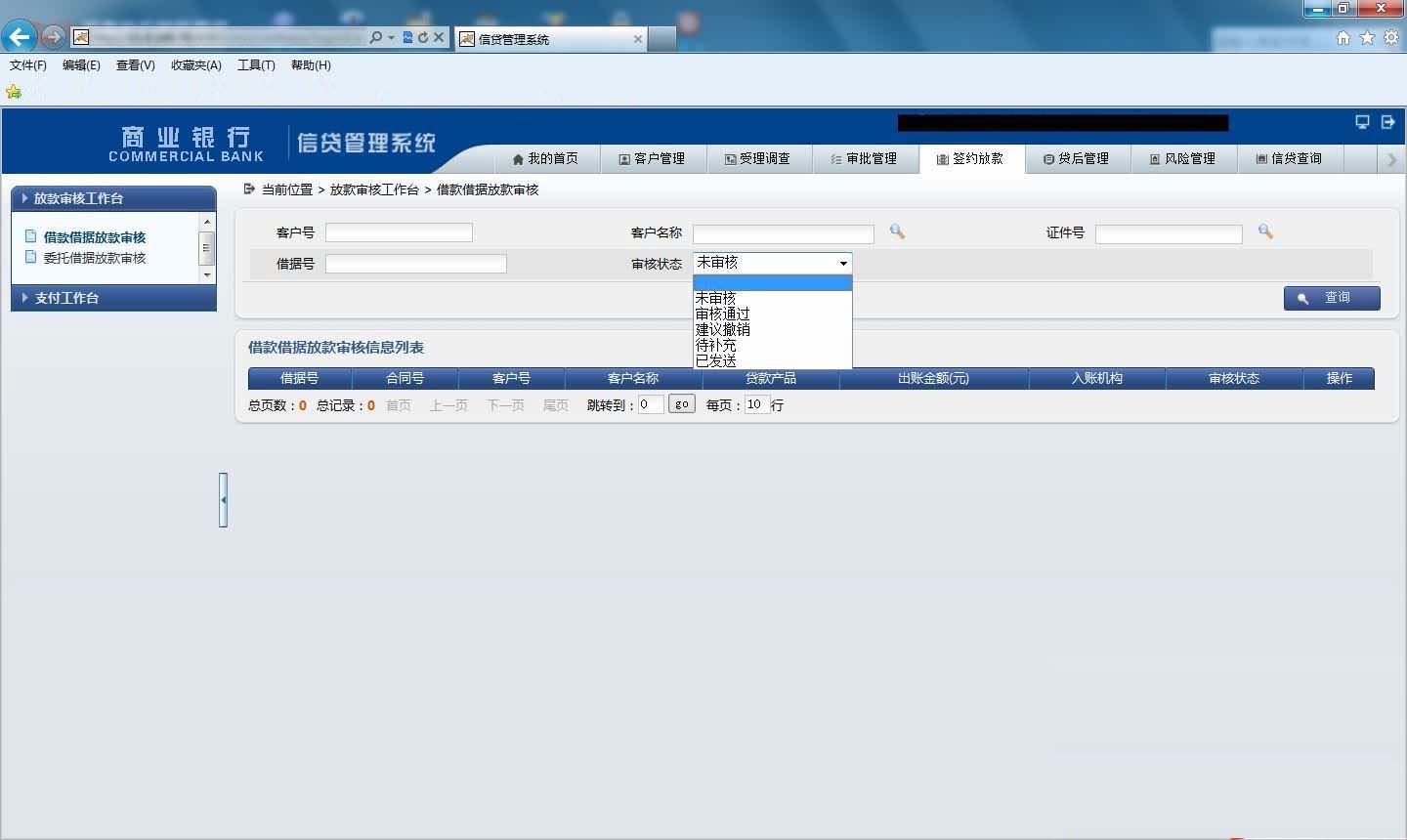Click the document icon beside 借款借据放款审核
Image resolution: width=1407 pixels, height=840 pixels.
(x=31, y=236)
